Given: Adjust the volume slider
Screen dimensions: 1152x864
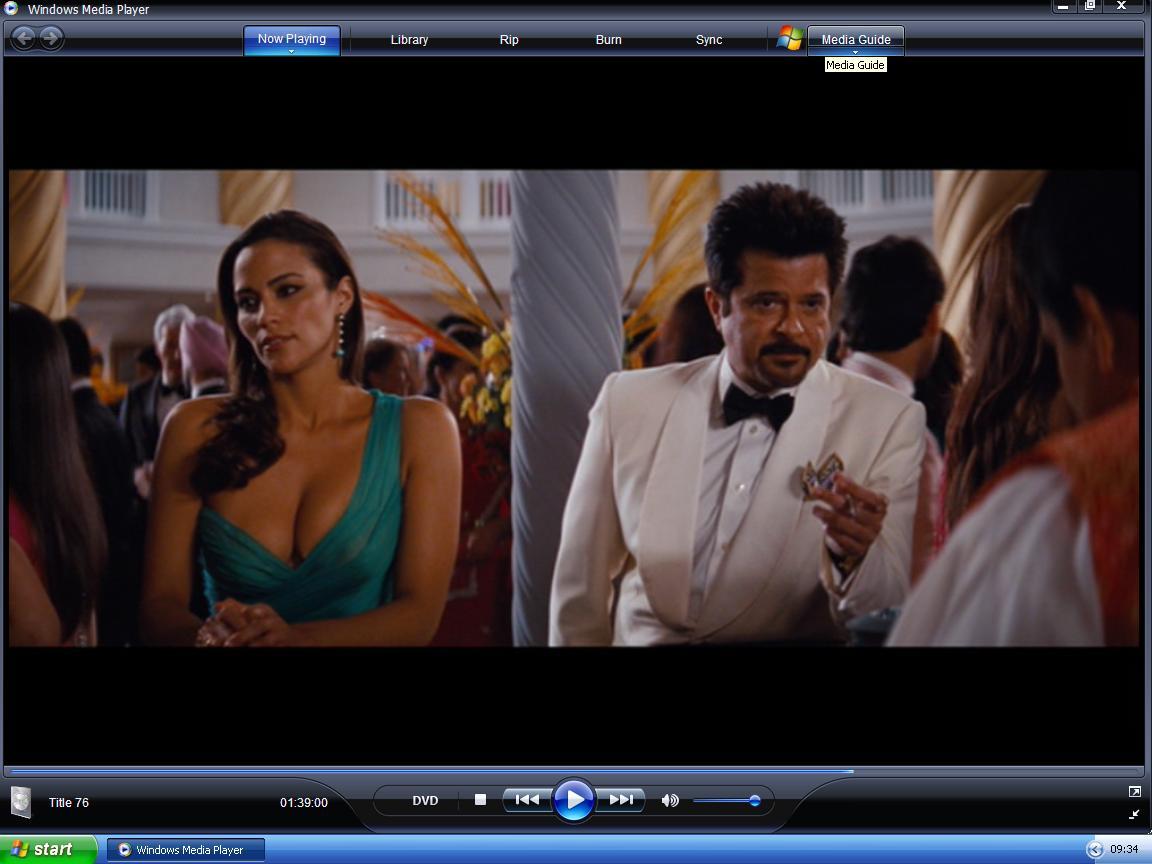Looking at the screenshot, I should [727, 800].
